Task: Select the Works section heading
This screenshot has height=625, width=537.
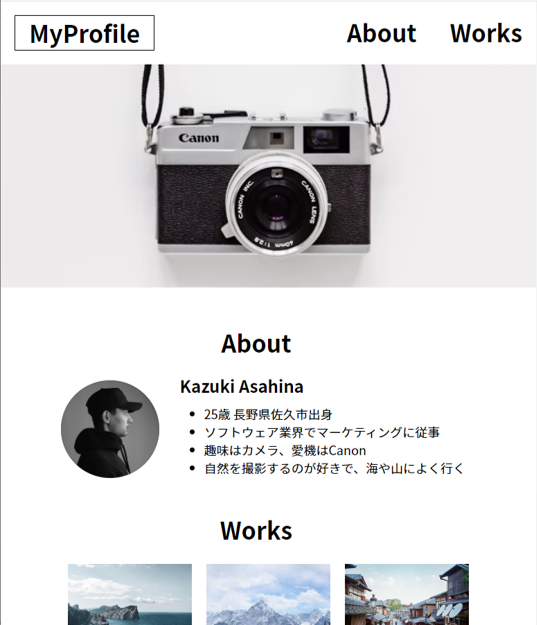Action: [x=256, y=531]
